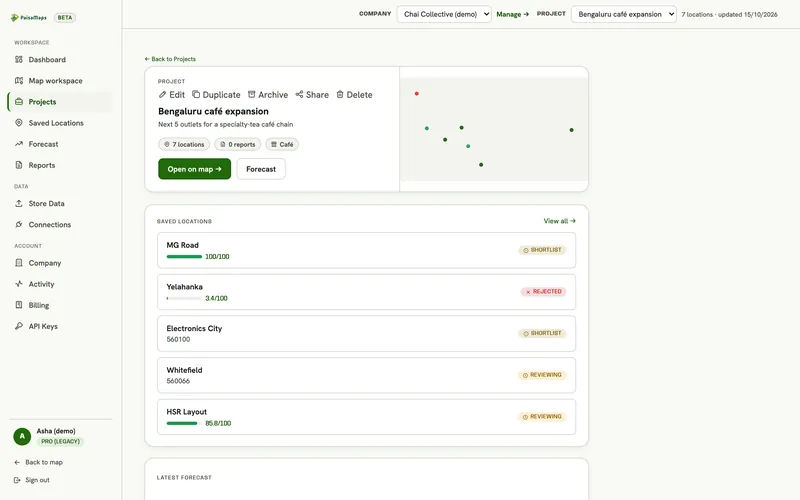Duplicate the project via copy icon
Image resolution: width=800 pixels, height=500 pixels.
(x=196, y=94)
